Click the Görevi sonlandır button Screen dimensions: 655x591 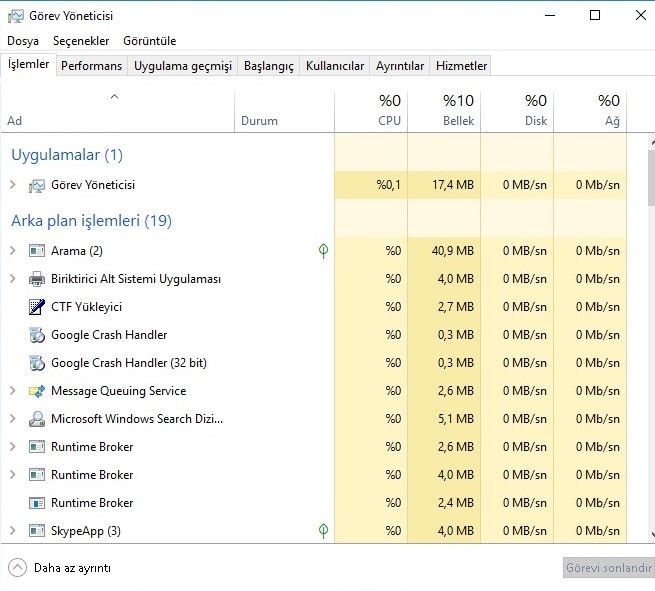608,568
